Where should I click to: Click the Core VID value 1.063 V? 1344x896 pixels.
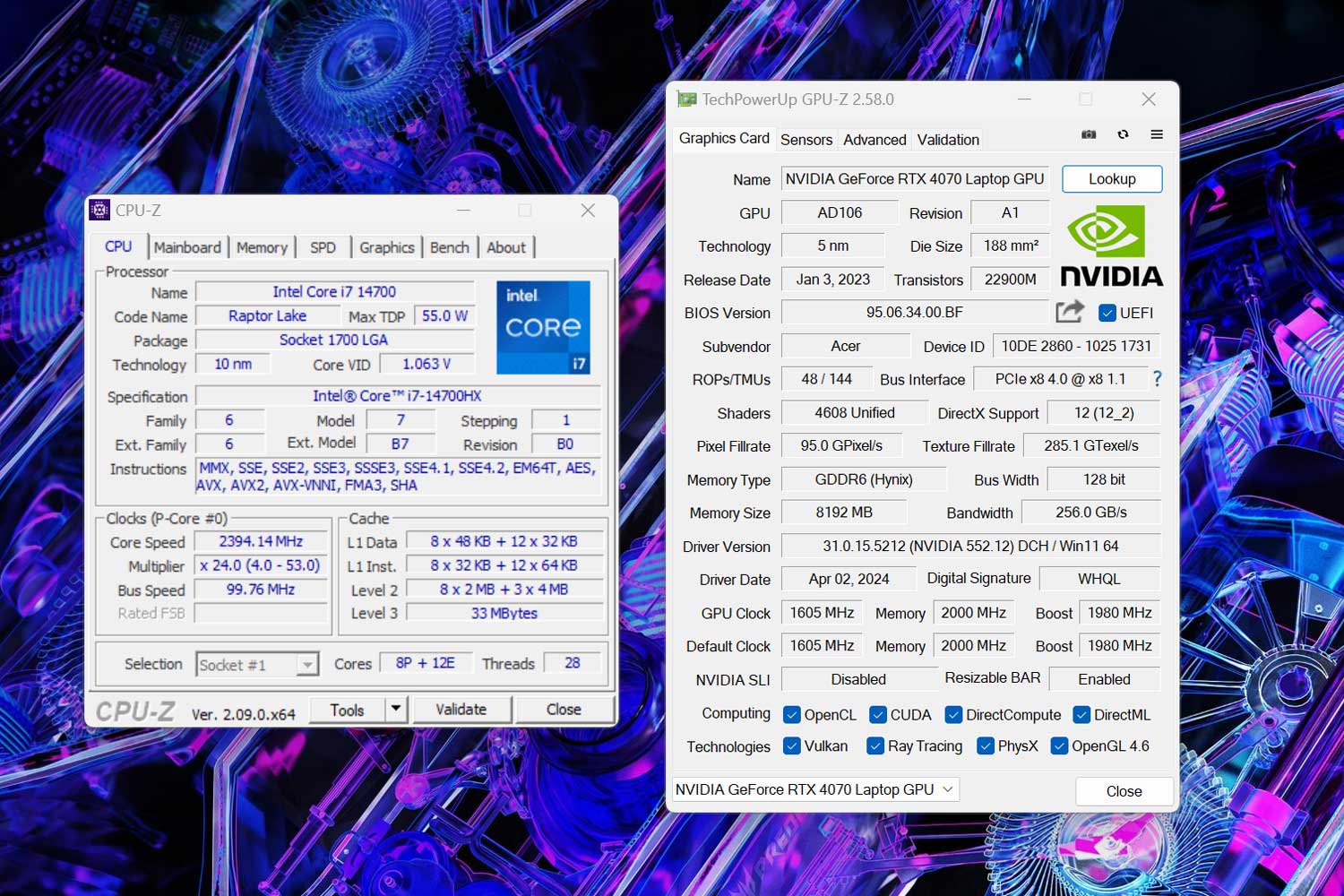tap(426, 364)
